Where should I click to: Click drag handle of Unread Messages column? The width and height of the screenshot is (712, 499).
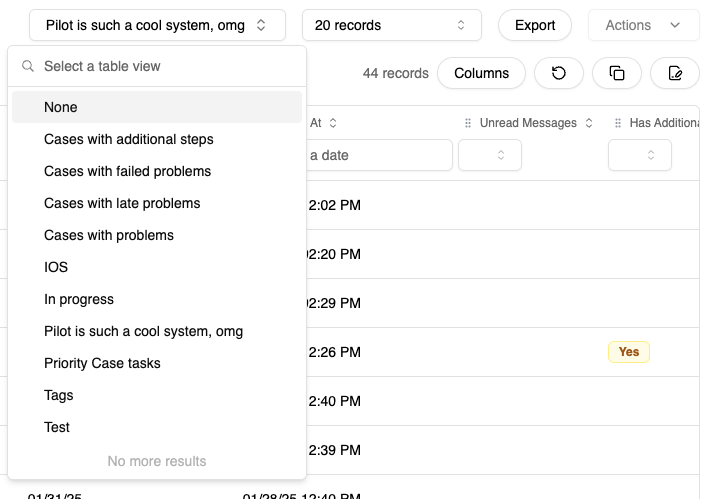click(468, 123)
